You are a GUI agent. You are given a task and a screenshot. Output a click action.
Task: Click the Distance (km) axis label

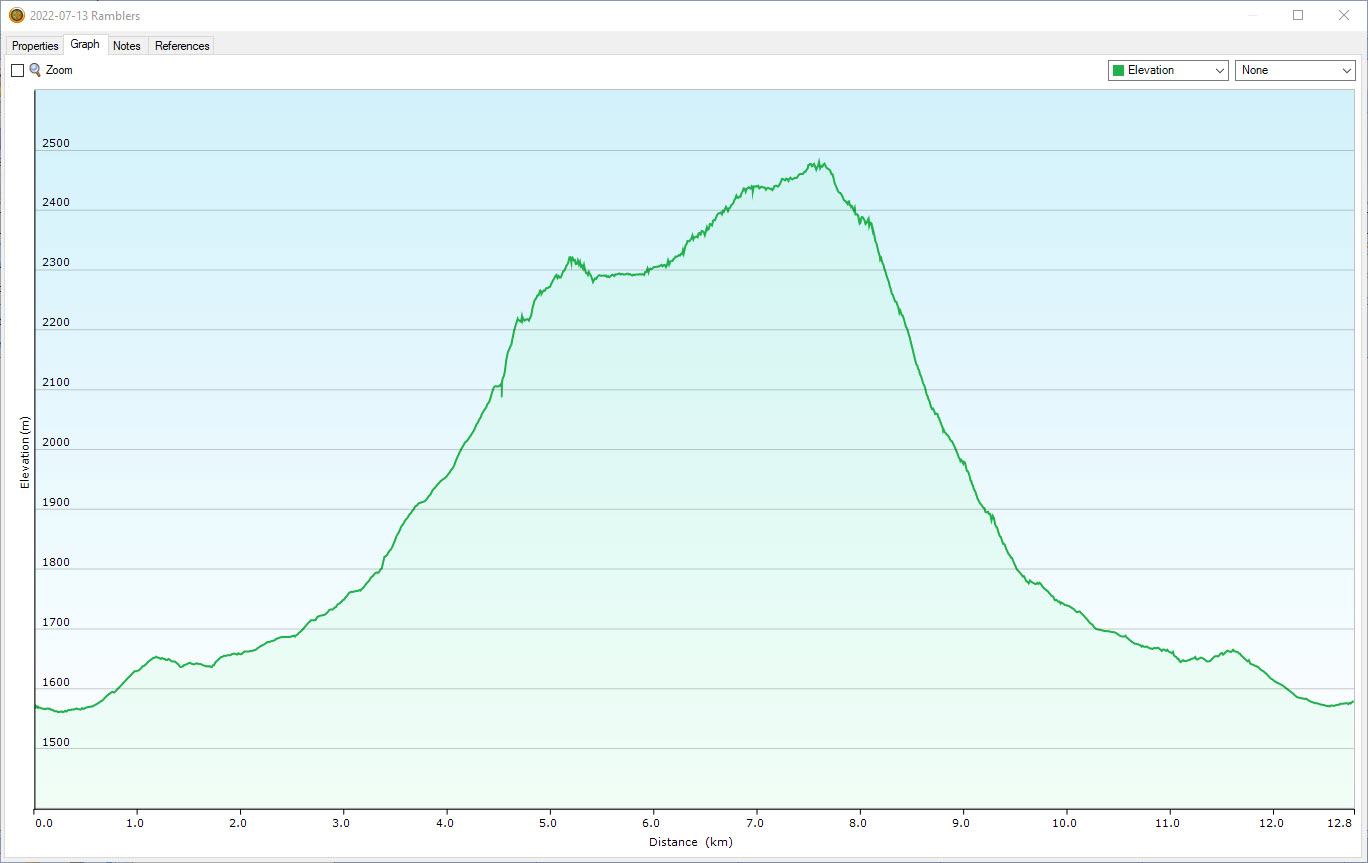[690, 842]
